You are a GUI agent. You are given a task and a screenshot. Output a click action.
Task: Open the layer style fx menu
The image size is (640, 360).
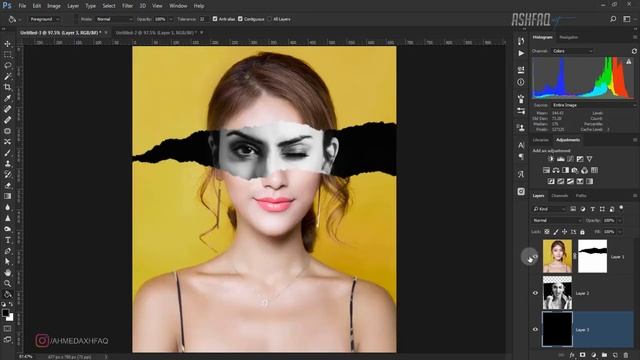point(572,356)
